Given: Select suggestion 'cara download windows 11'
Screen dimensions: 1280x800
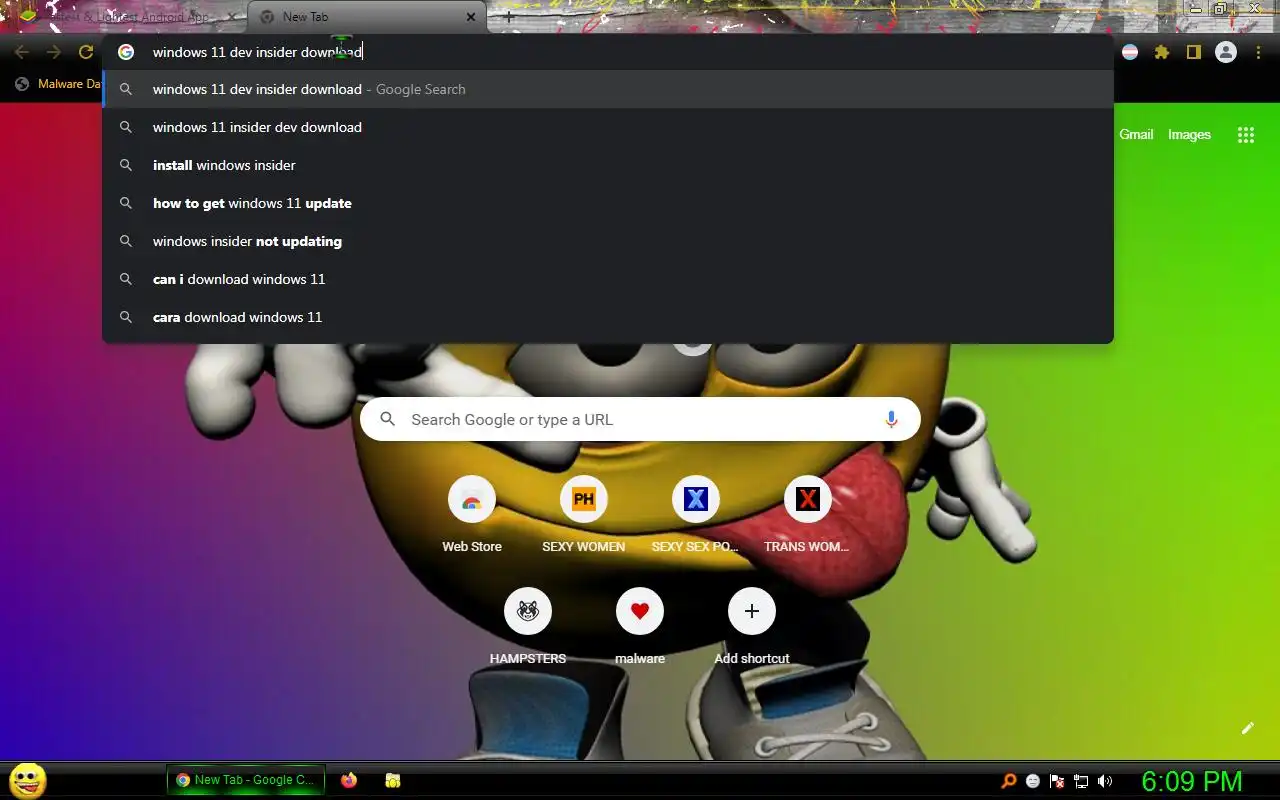Looking at the screenshot, I should (608, 317).
